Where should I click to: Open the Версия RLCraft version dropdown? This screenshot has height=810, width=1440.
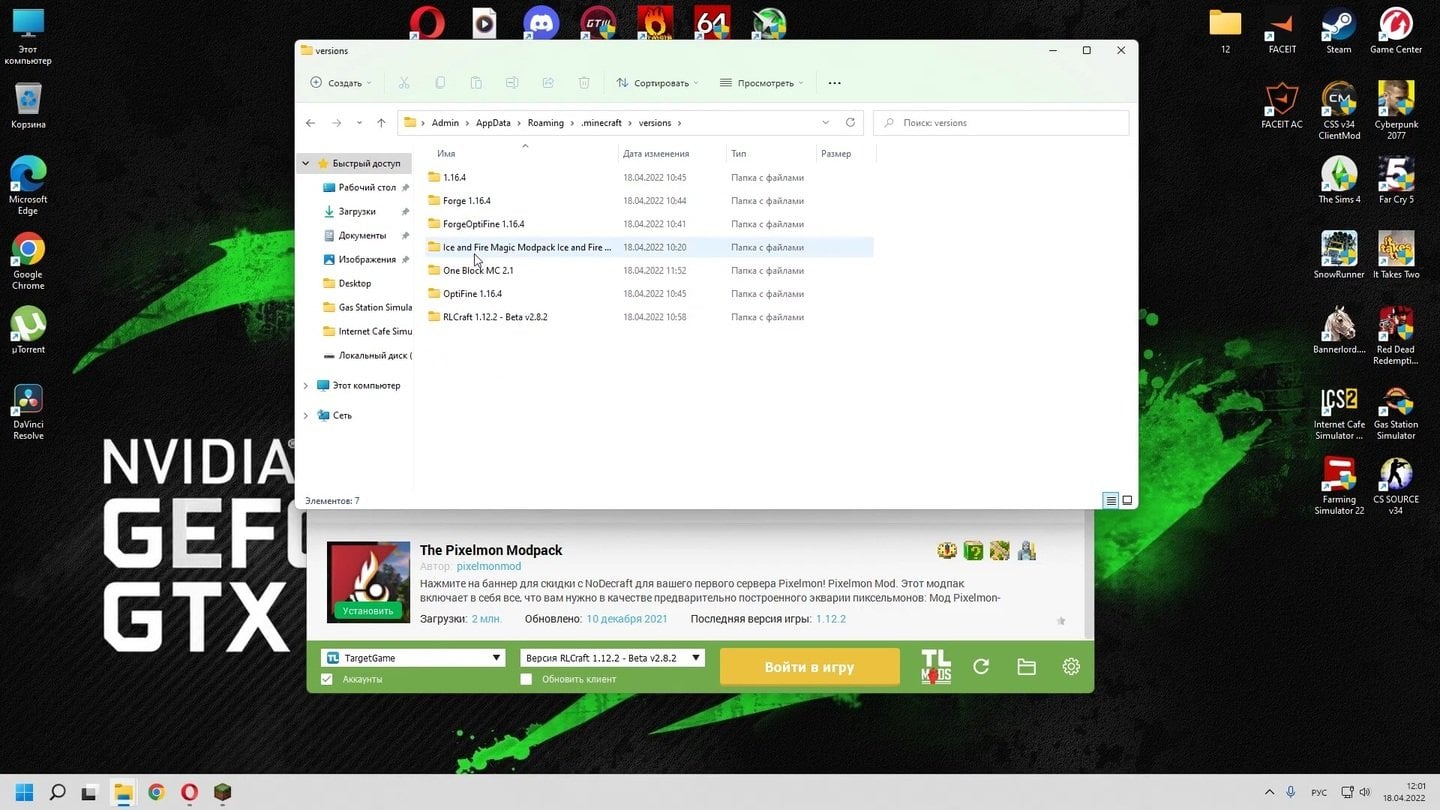(612, 658)
